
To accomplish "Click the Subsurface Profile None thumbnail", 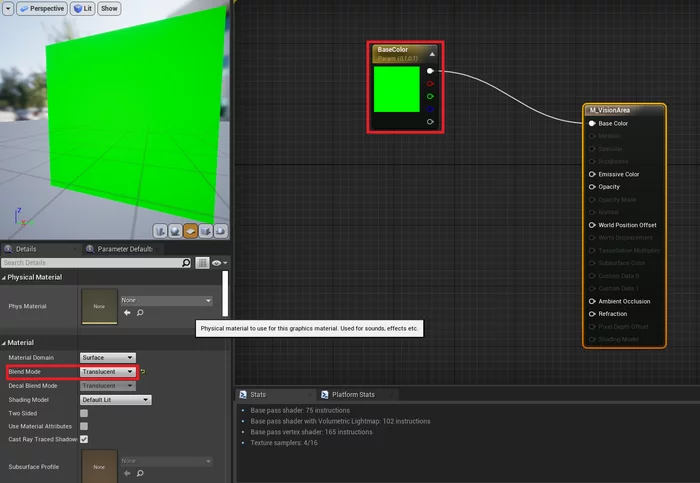I will point(99,466).
